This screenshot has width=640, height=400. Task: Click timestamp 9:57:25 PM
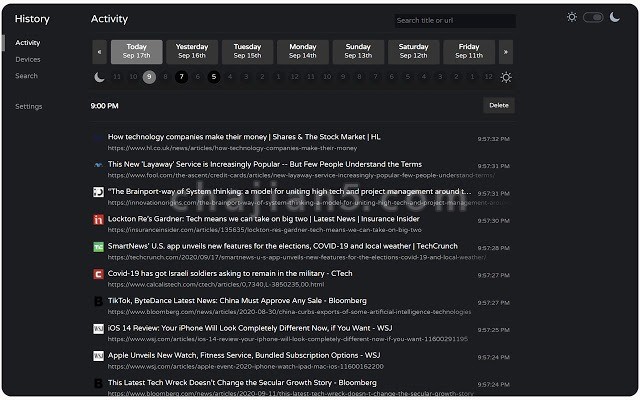tap(493, 330)
